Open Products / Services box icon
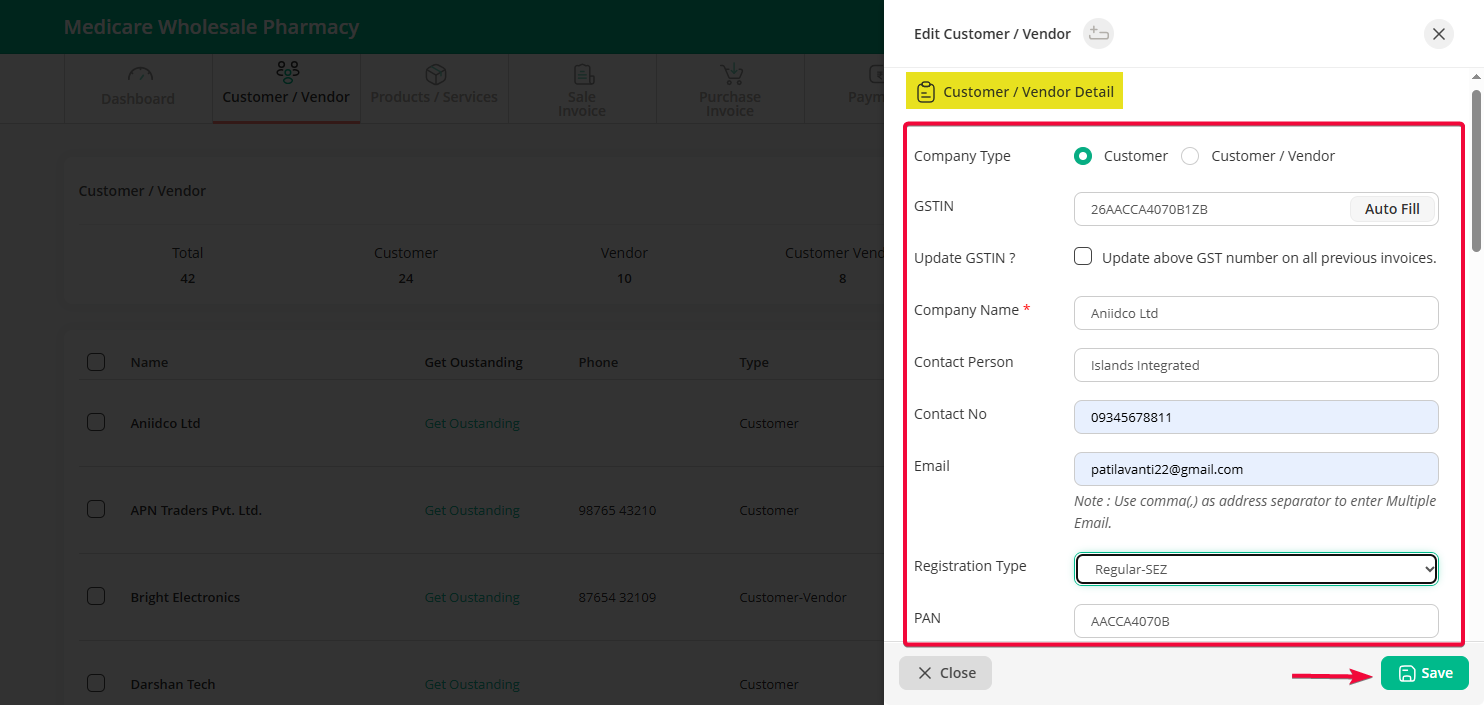The width and height of the screenshot is (1484, 705). (x=435, y=75)
